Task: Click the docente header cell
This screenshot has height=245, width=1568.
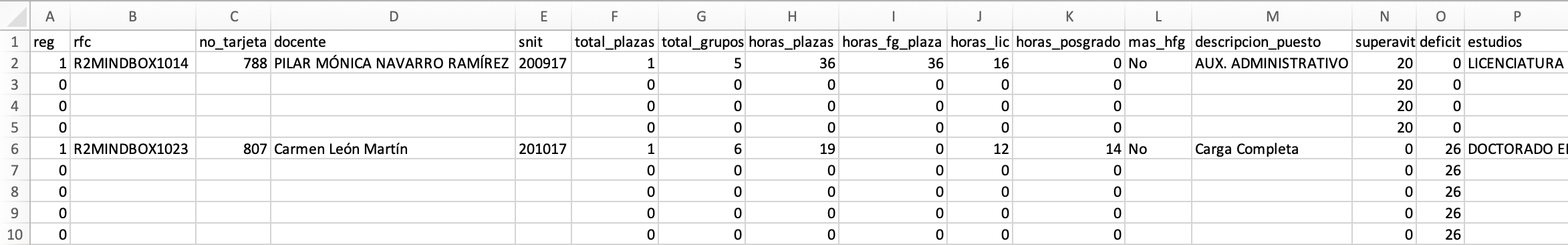Action: (x=393, y=42)
